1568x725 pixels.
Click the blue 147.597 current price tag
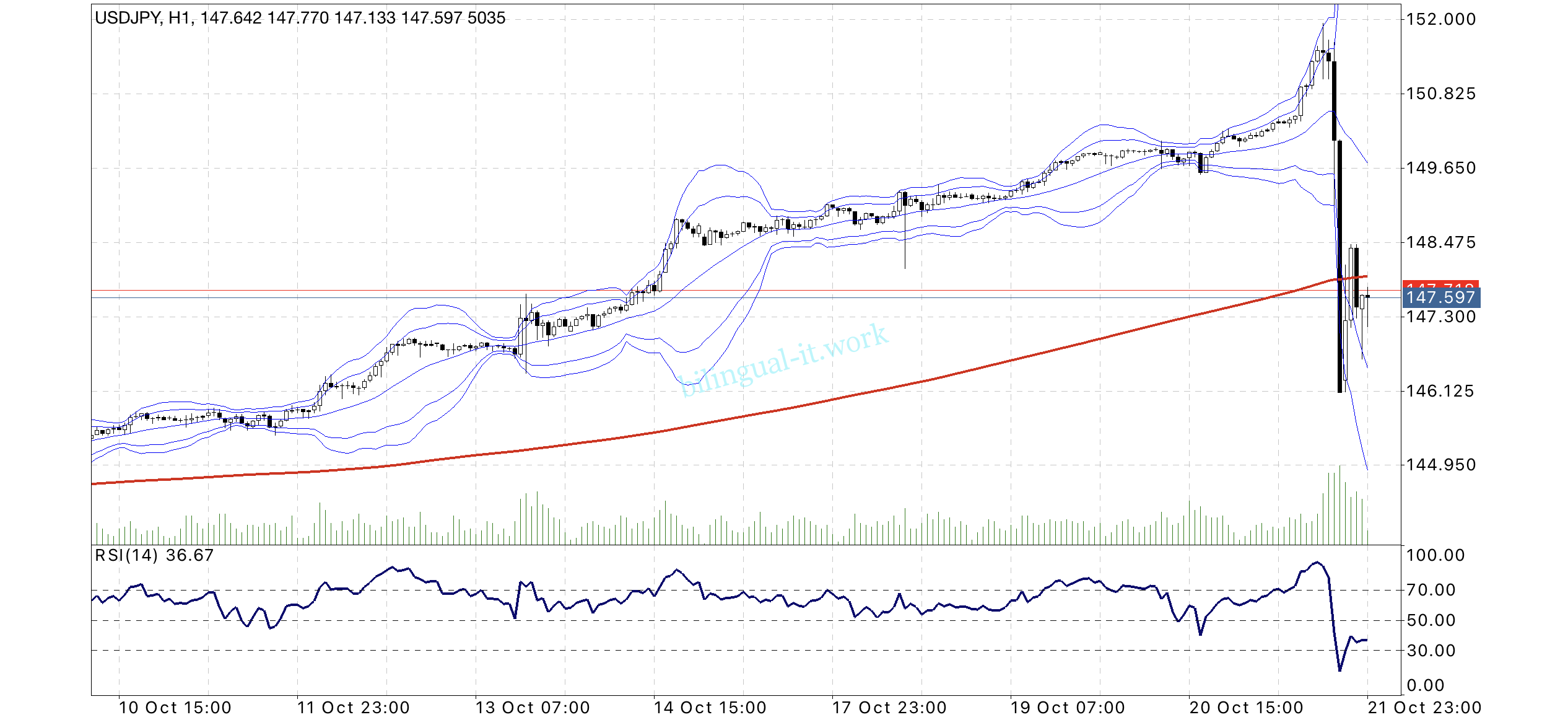pyautogui.click(x=1440, y=298)
